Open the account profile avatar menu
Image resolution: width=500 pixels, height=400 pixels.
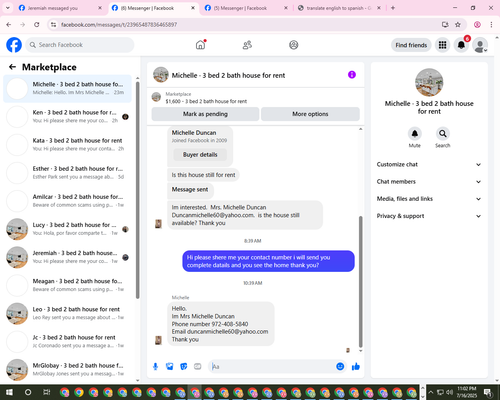coord(480,45)
